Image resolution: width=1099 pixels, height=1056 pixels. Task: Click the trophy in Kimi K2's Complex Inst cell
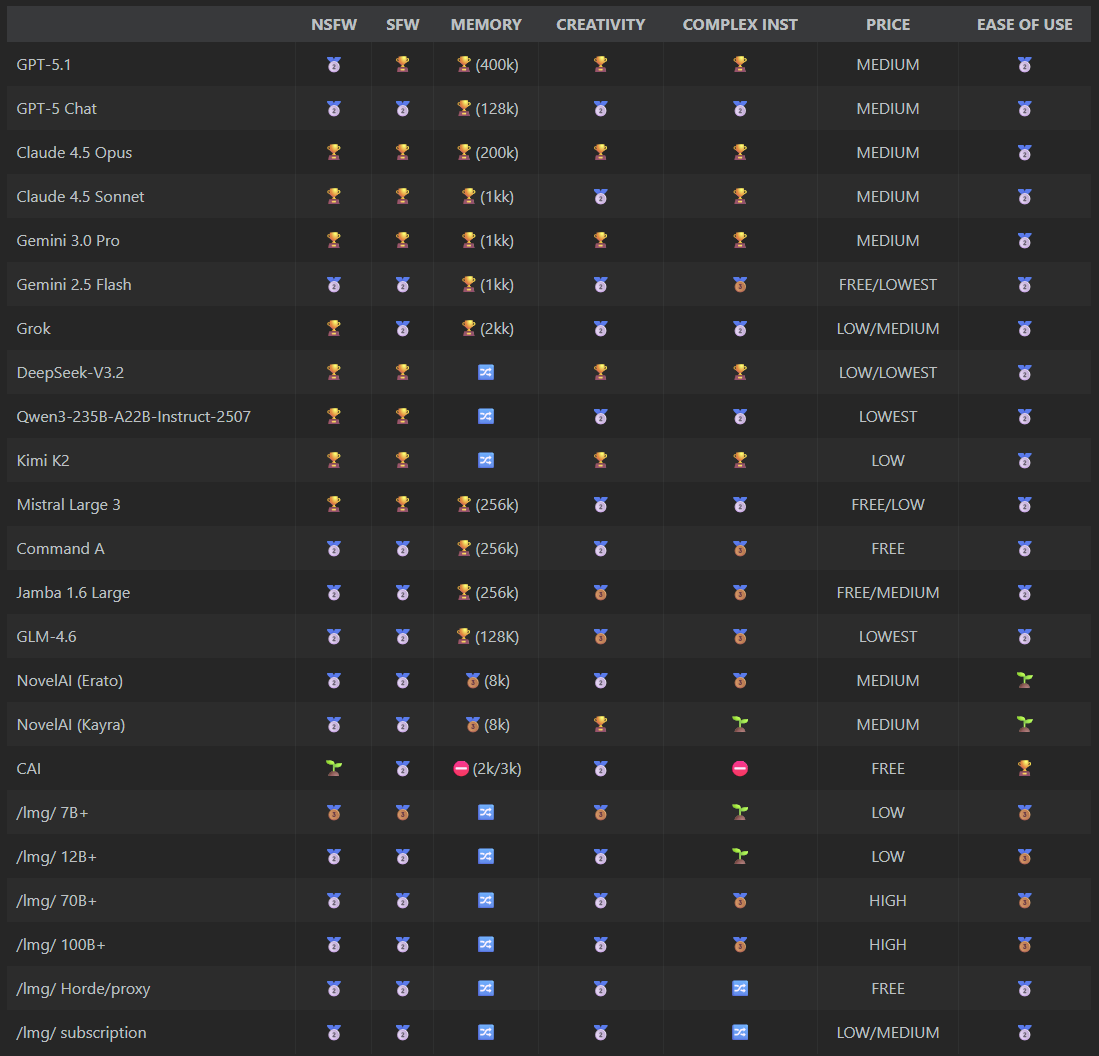pyautogui.click(x=740, y=460)
